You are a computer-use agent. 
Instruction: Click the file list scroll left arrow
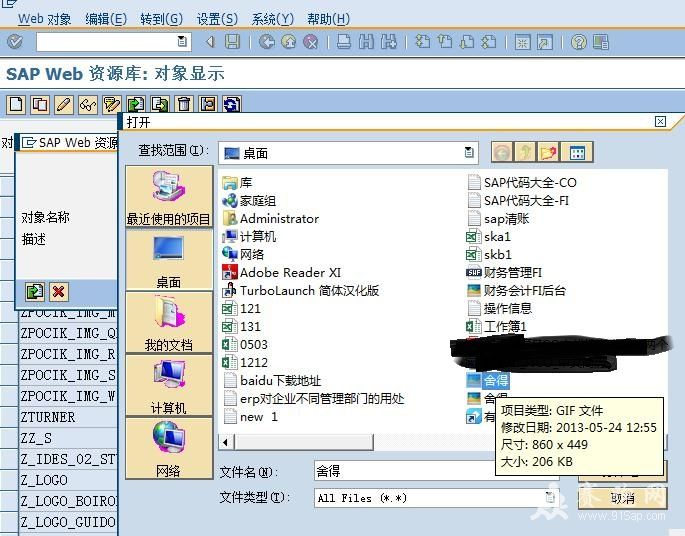[x=226, y=442]
